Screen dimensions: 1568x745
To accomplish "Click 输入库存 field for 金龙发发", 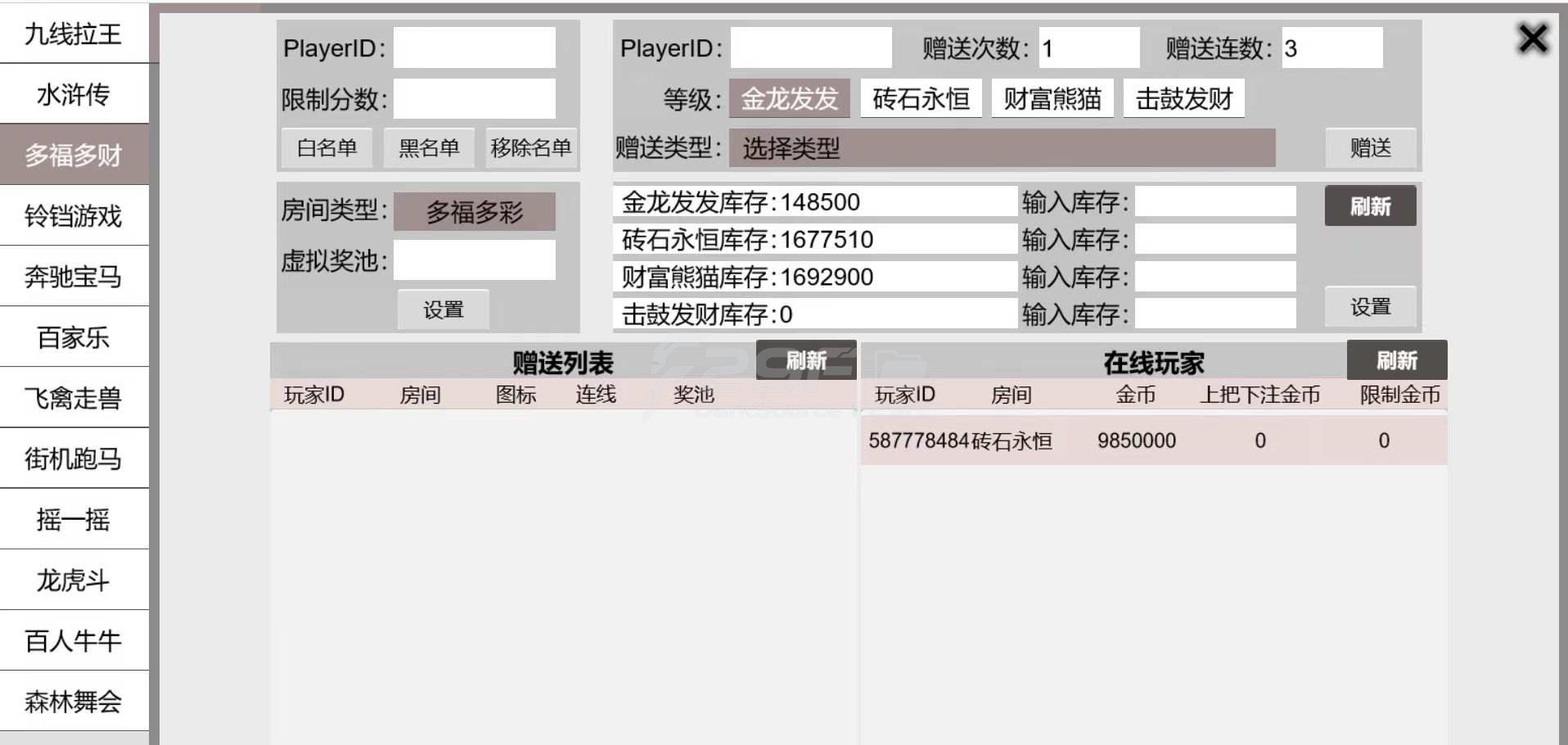I will pos(1215,201).
